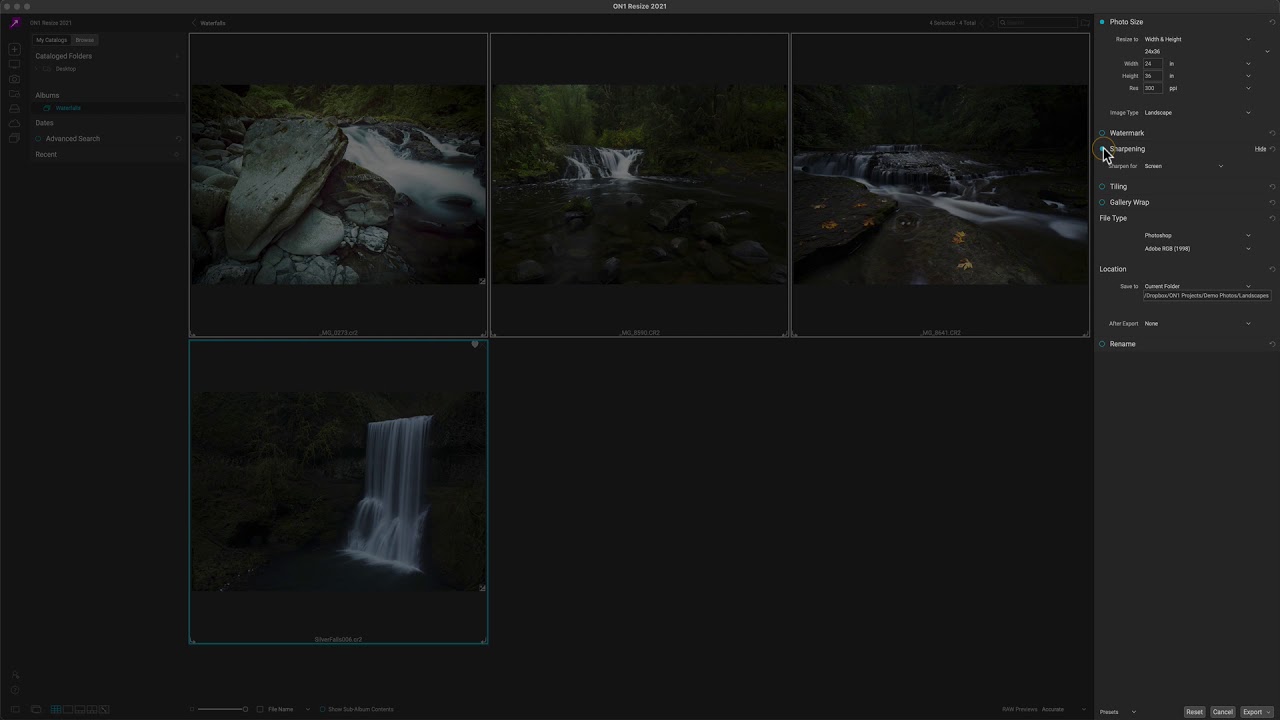The image size is (1280, 720).
Task: Reset the Watermark section
Action: 1272,133
